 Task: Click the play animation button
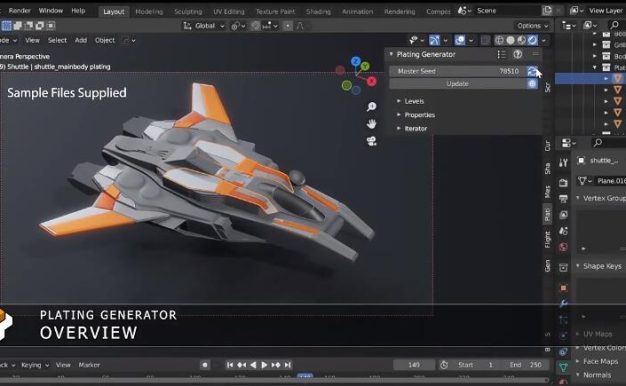264,365
